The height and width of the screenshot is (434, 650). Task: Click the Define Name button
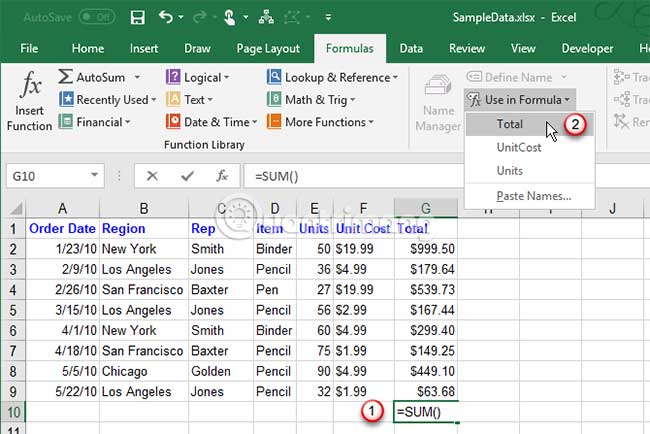pos(516,77)
